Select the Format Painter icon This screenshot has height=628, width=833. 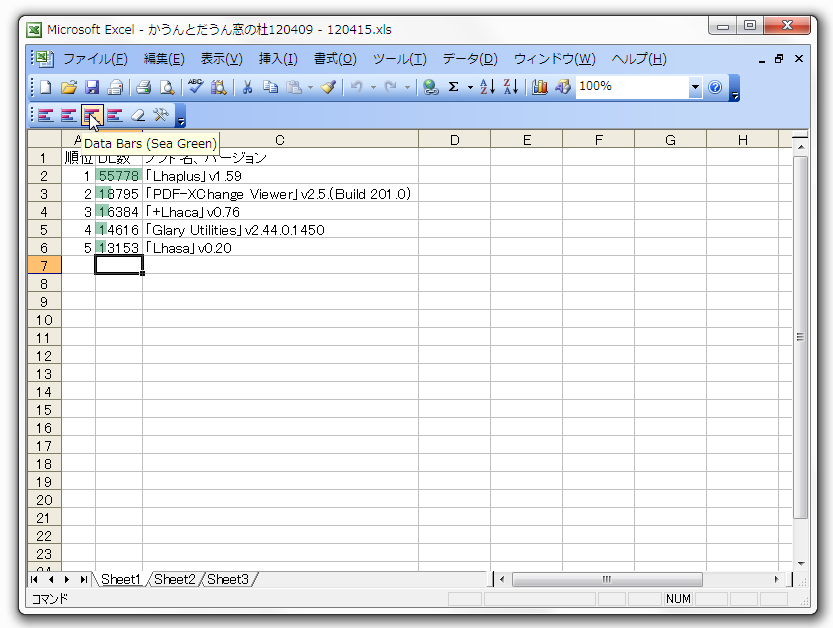[x=328, y=88]
